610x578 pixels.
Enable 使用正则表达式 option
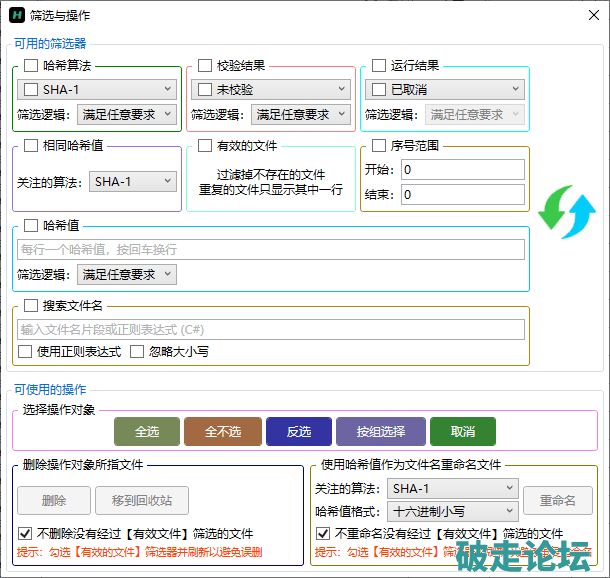26,352
